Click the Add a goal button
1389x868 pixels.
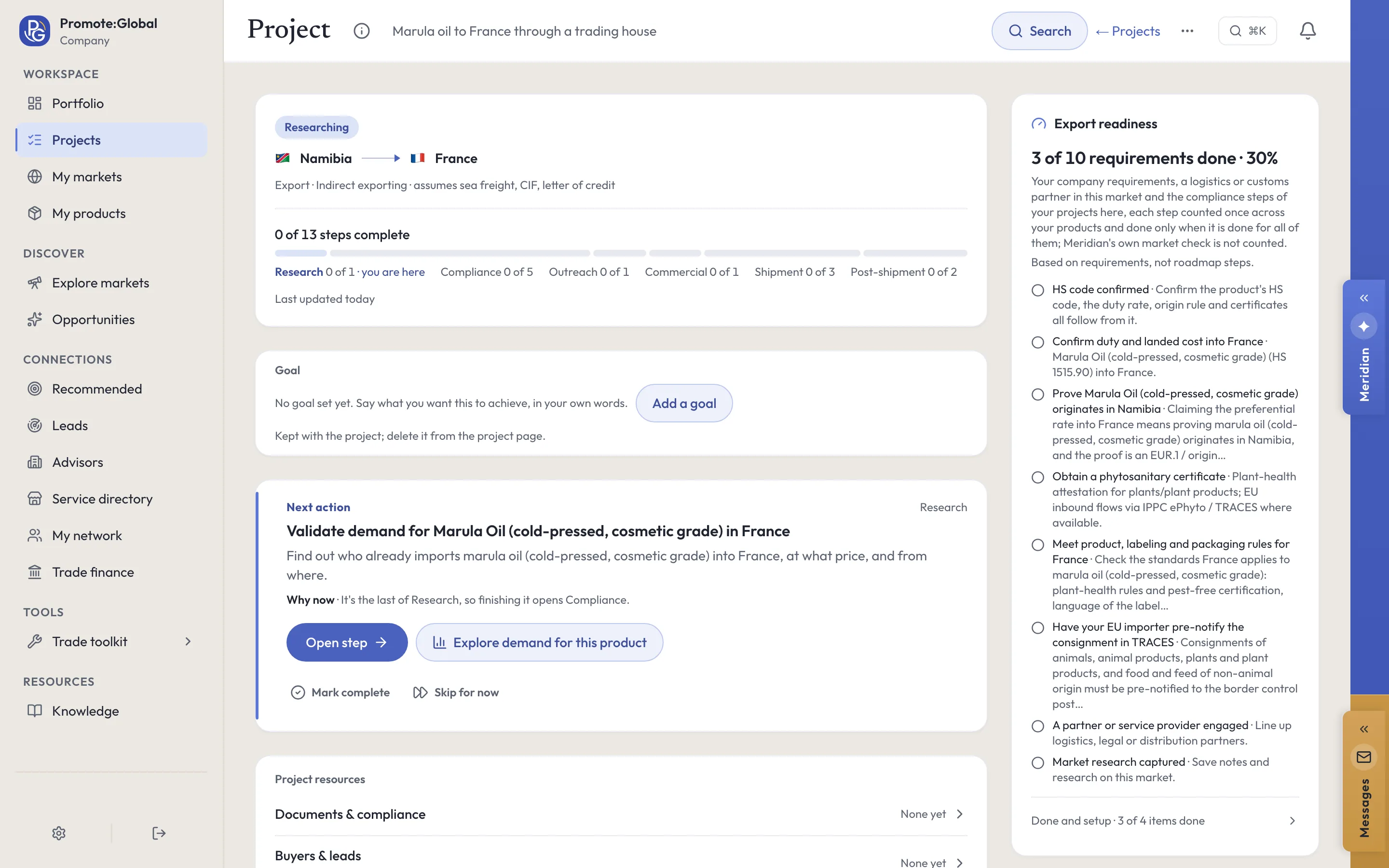click(684, 403)
